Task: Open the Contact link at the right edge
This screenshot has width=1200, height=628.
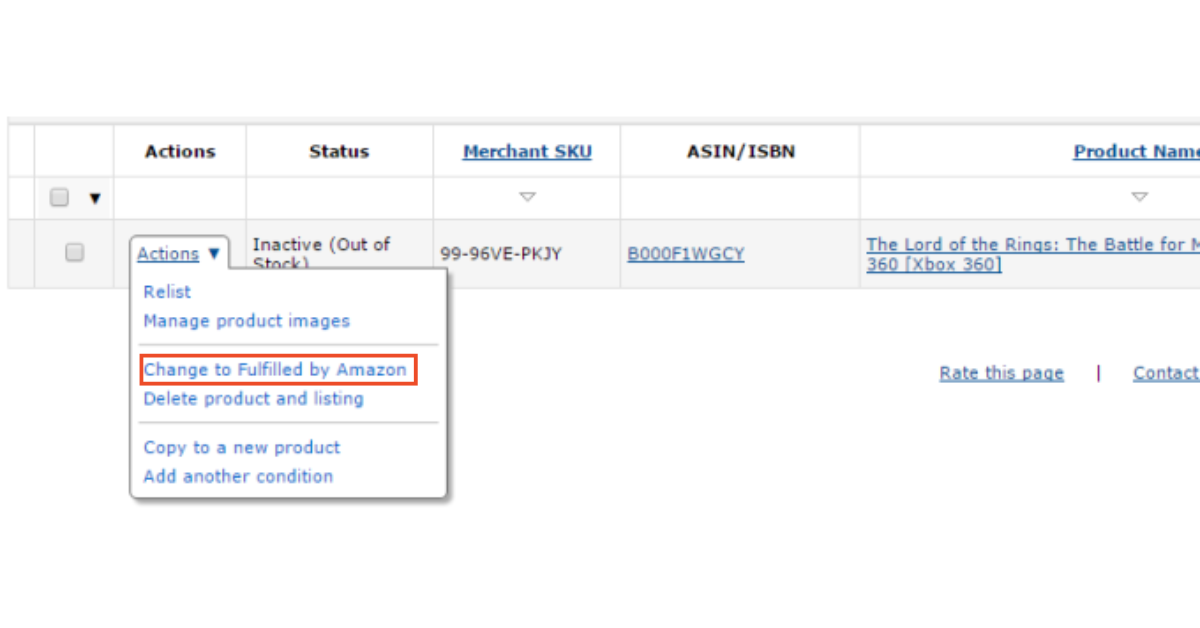Action: [x=1165, y=373]
